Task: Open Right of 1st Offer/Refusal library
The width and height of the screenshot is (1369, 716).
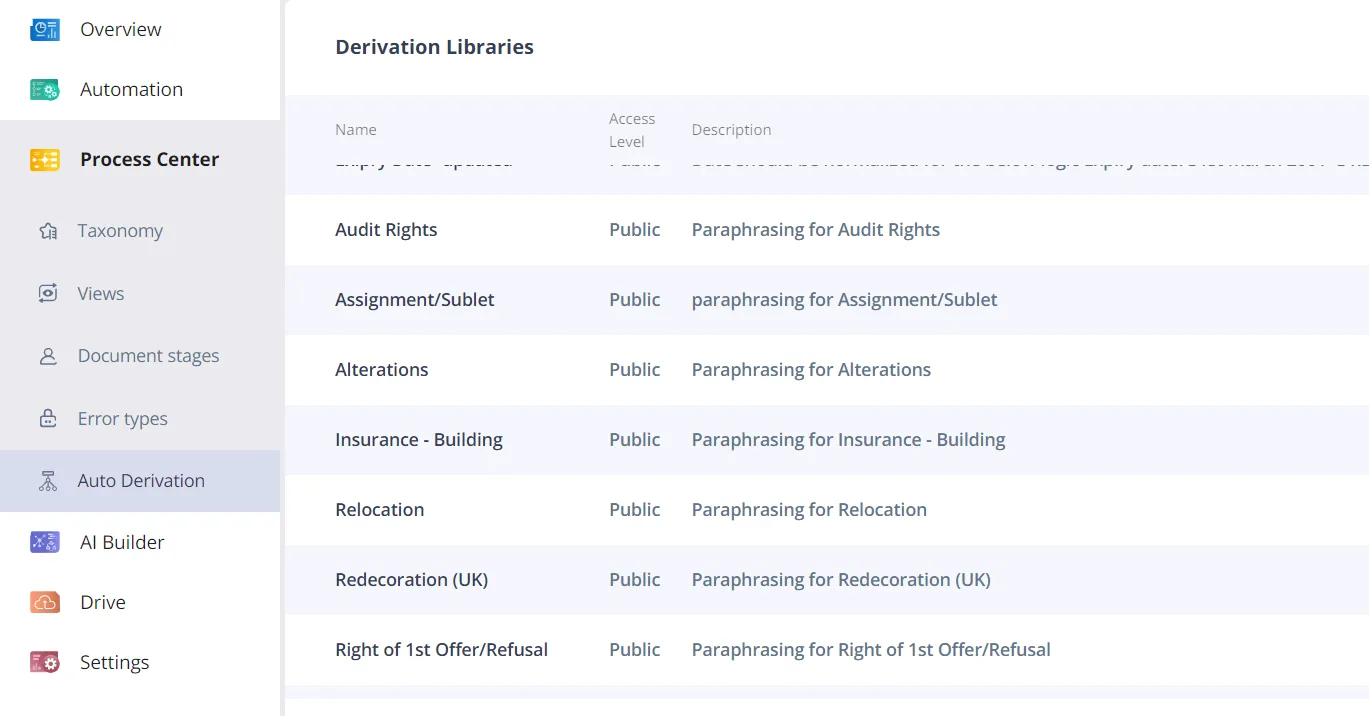Action: (442, 650)
